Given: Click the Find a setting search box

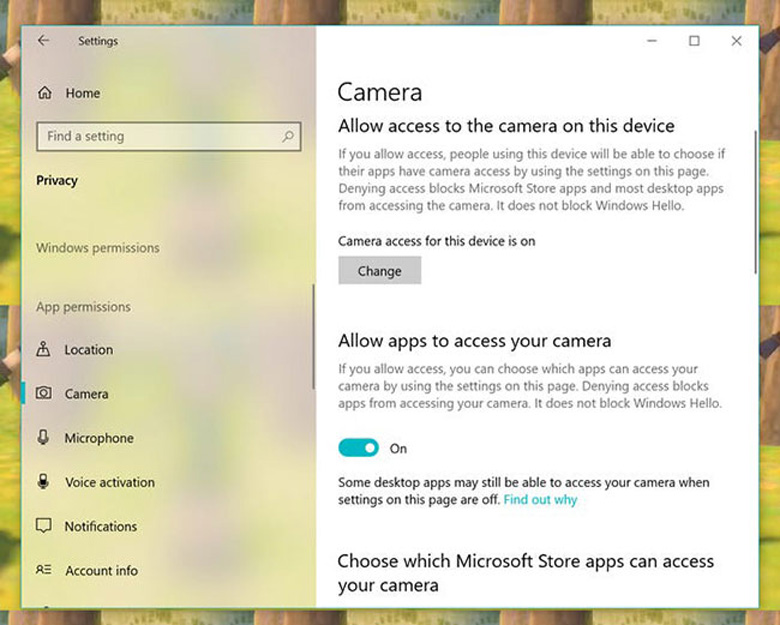Looking at the screenshot, I should coord(160,136).
